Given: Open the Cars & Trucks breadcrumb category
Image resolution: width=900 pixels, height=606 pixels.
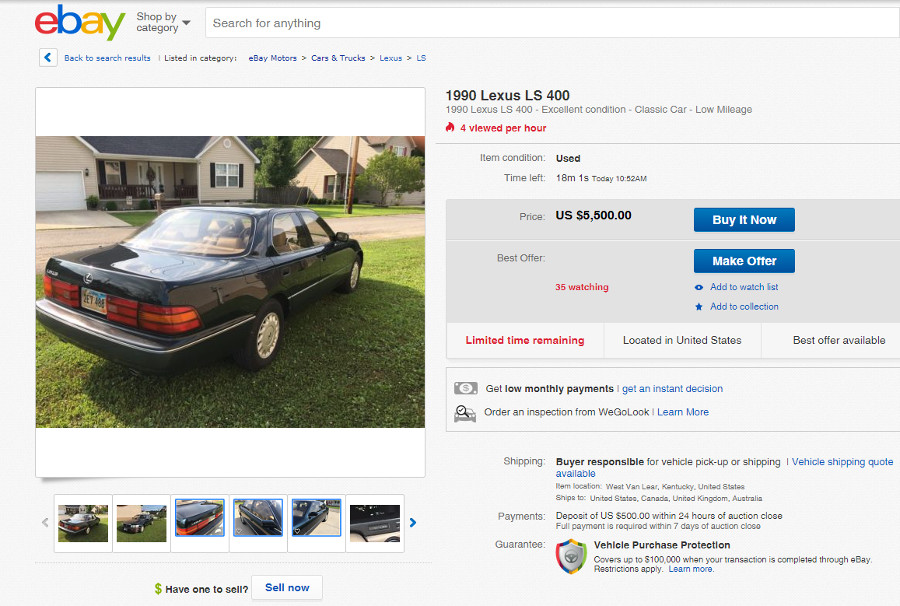Looking at the screenshot, I should point(338,58).
